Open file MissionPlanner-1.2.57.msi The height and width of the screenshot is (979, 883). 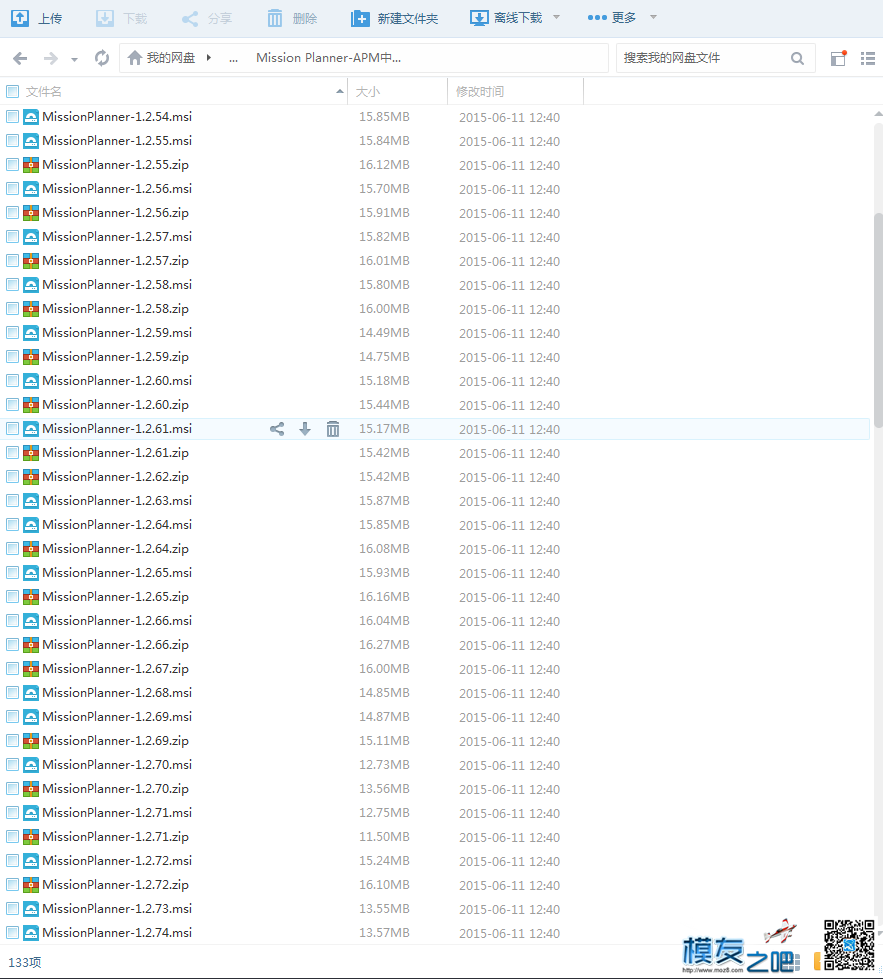[117, 237]
